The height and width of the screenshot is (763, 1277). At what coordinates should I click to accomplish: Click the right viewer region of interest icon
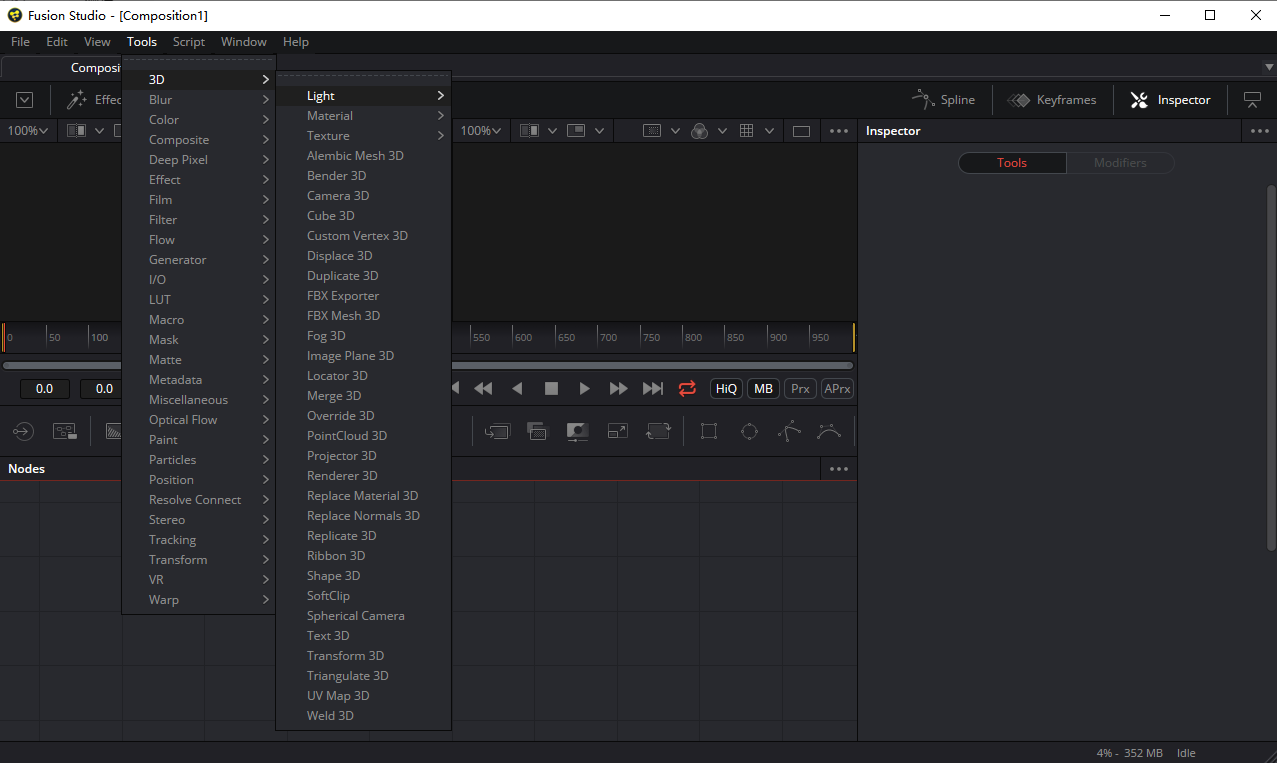(652, 131)
